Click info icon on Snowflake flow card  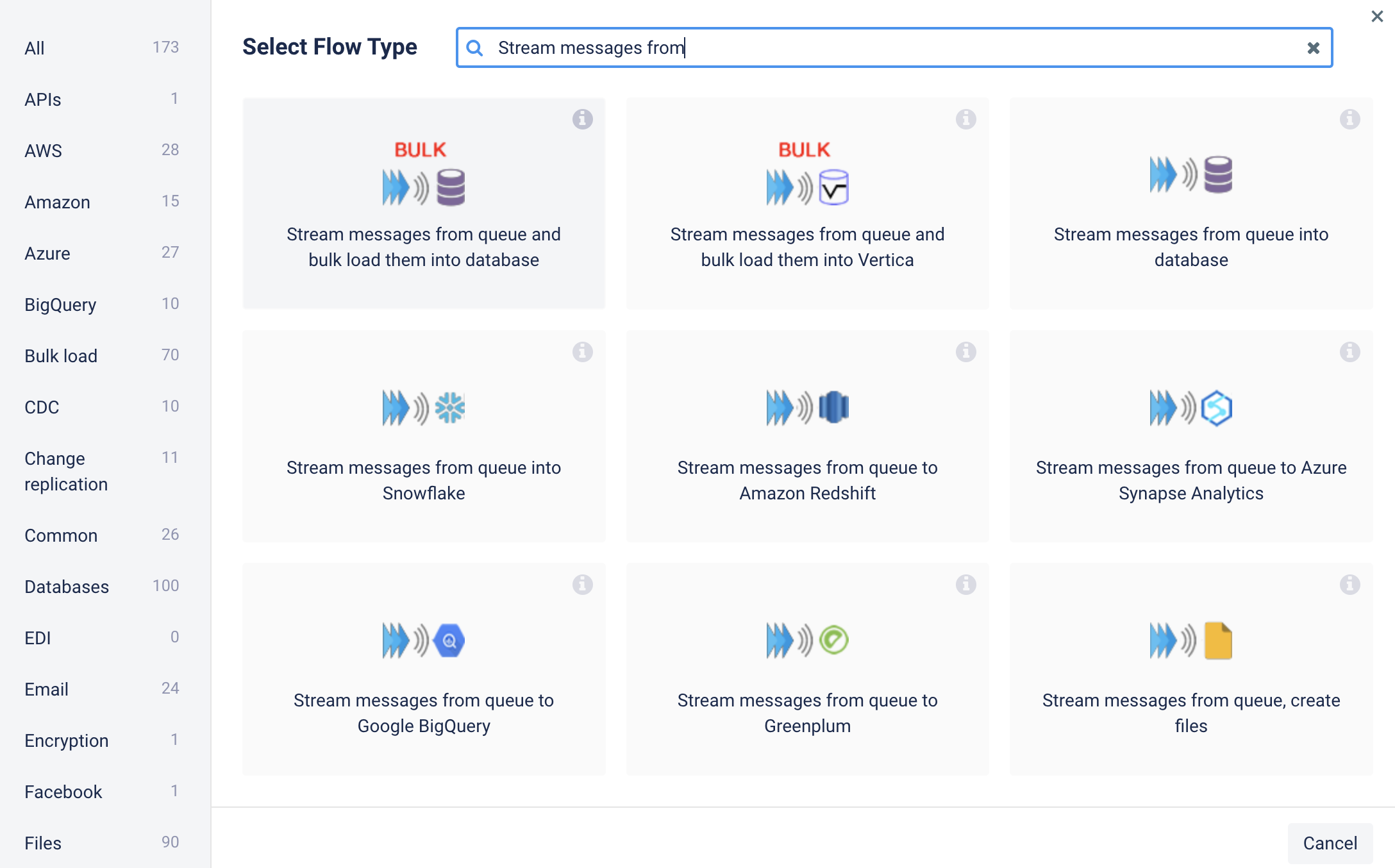pos(582,352)
